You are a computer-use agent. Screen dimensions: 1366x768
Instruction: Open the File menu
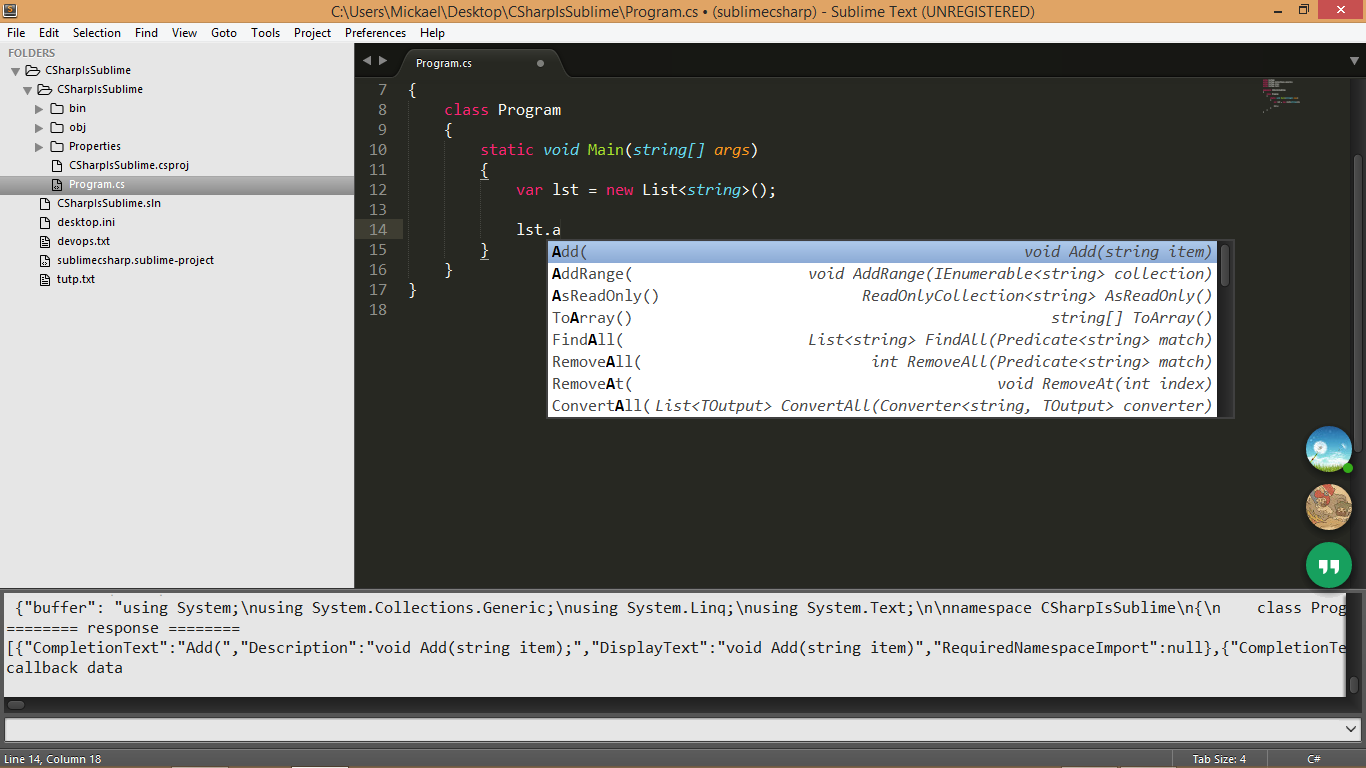[16, 33]
